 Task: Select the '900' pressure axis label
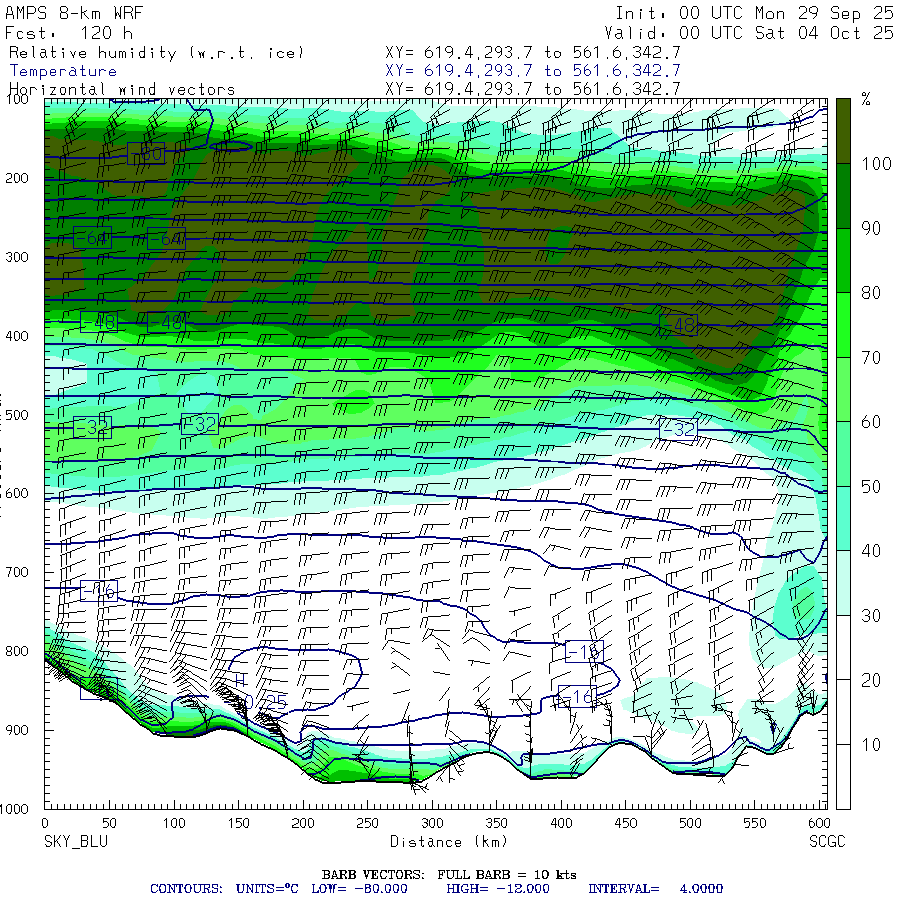pos(17,730)
